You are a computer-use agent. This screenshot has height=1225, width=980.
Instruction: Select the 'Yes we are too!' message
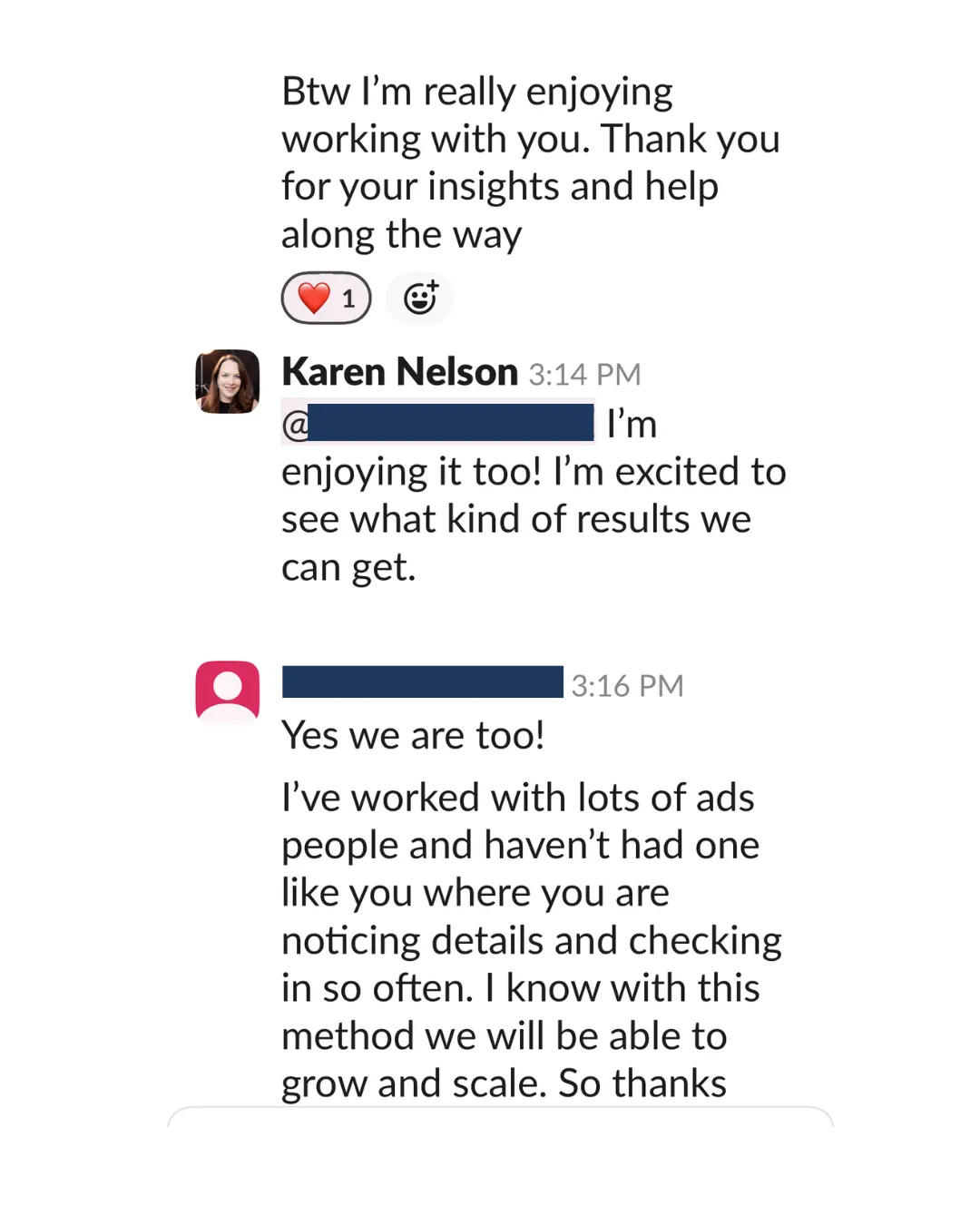point(413,735)
